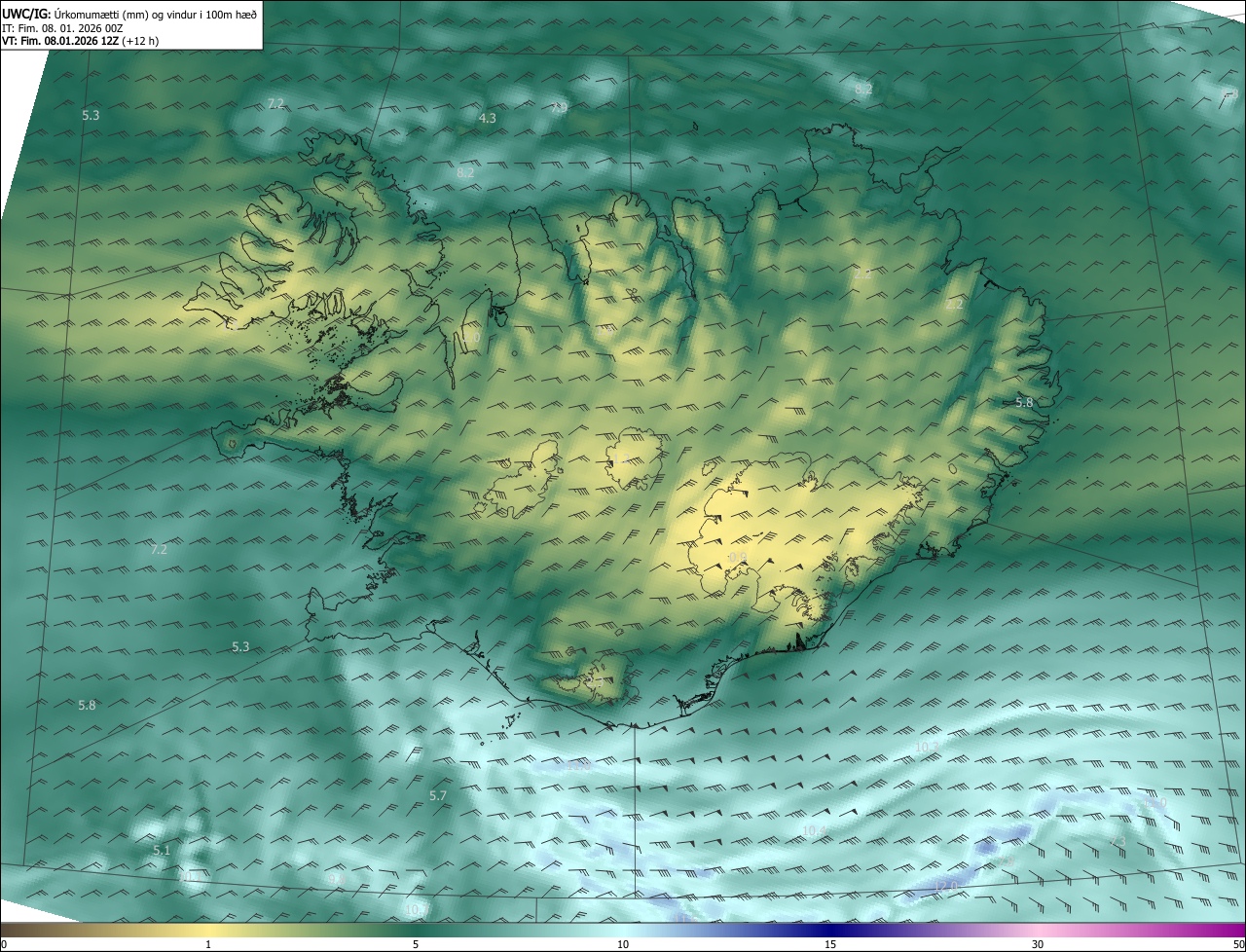1246x952 pixels.
Task: Click the 10.4 value label south of Iceland
Action: 815,830
